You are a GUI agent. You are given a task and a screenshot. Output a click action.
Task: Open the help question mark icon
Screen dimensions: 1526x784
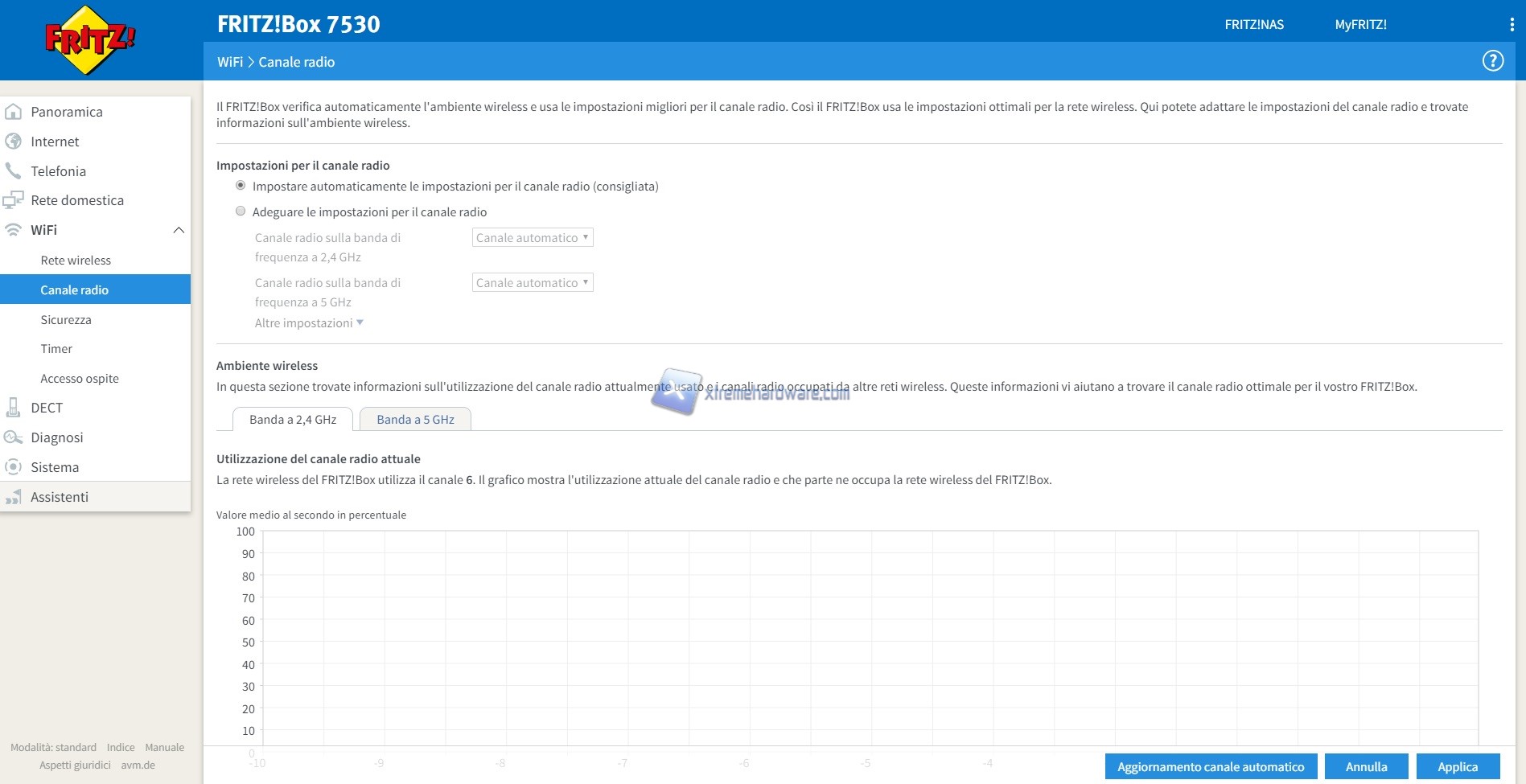(1492, 61)
